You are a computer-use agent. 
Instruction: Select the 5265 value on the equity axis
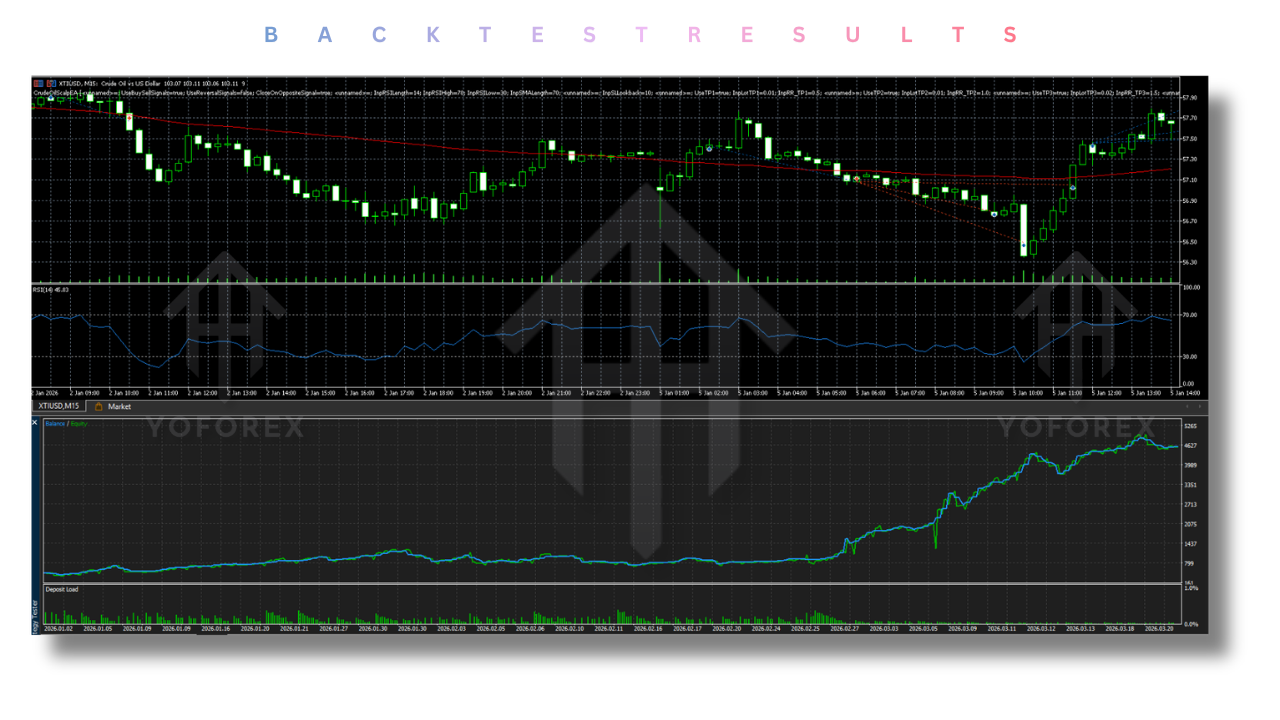tap(1193, 426)
